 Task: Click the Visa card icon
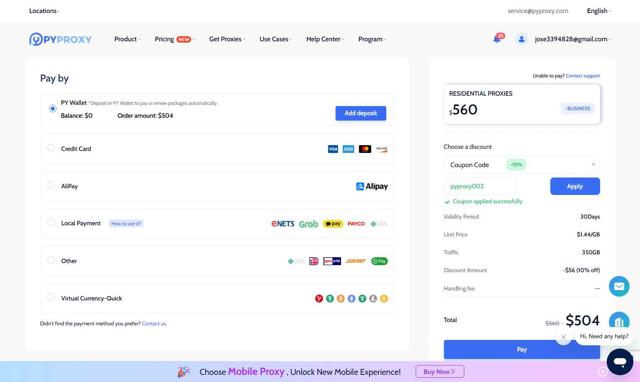pyautogui.click(x=333, y=149)
